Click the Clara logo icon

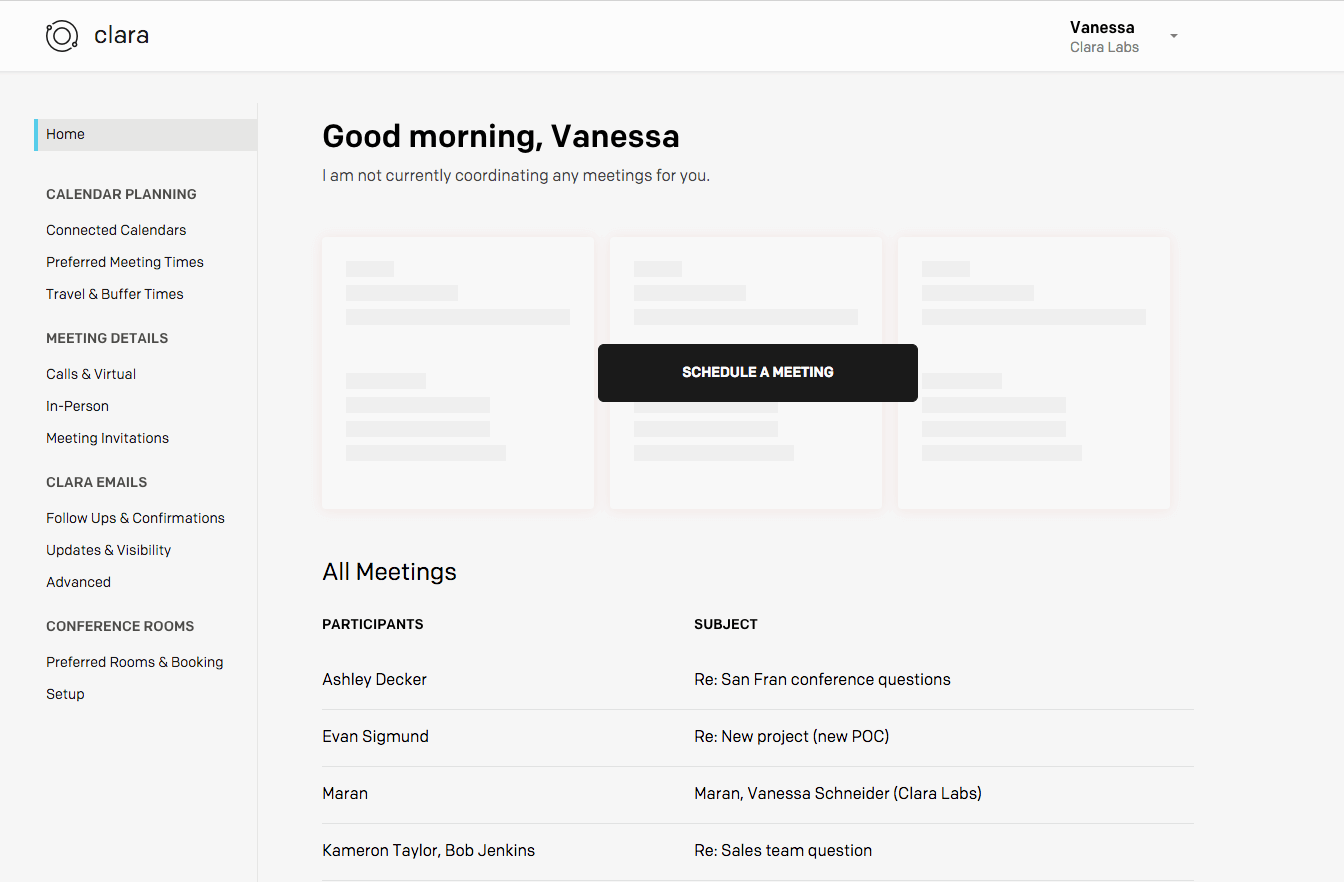pos(62,36)
